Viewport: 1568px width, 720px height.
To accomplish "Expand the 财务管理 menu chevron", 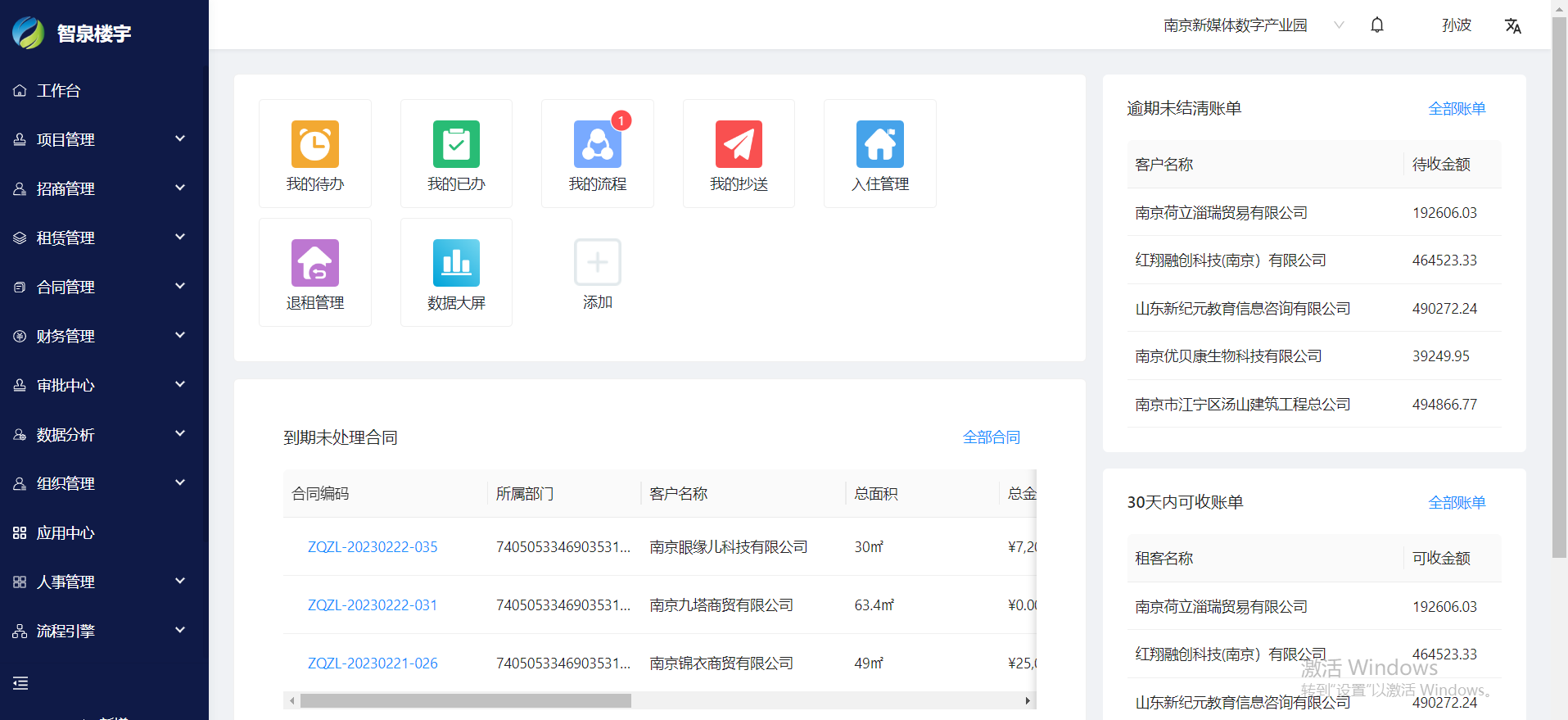I will (x=180, y=335).
